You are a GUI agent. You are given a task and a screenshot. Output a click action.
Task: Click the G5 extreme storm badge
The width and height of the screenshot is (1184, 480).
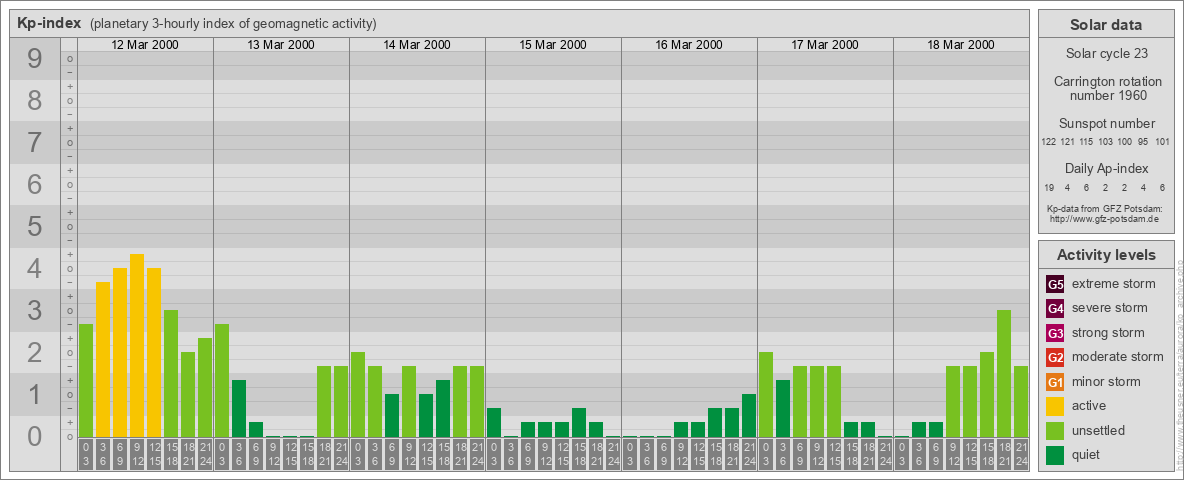click(x=1055, y=285)
